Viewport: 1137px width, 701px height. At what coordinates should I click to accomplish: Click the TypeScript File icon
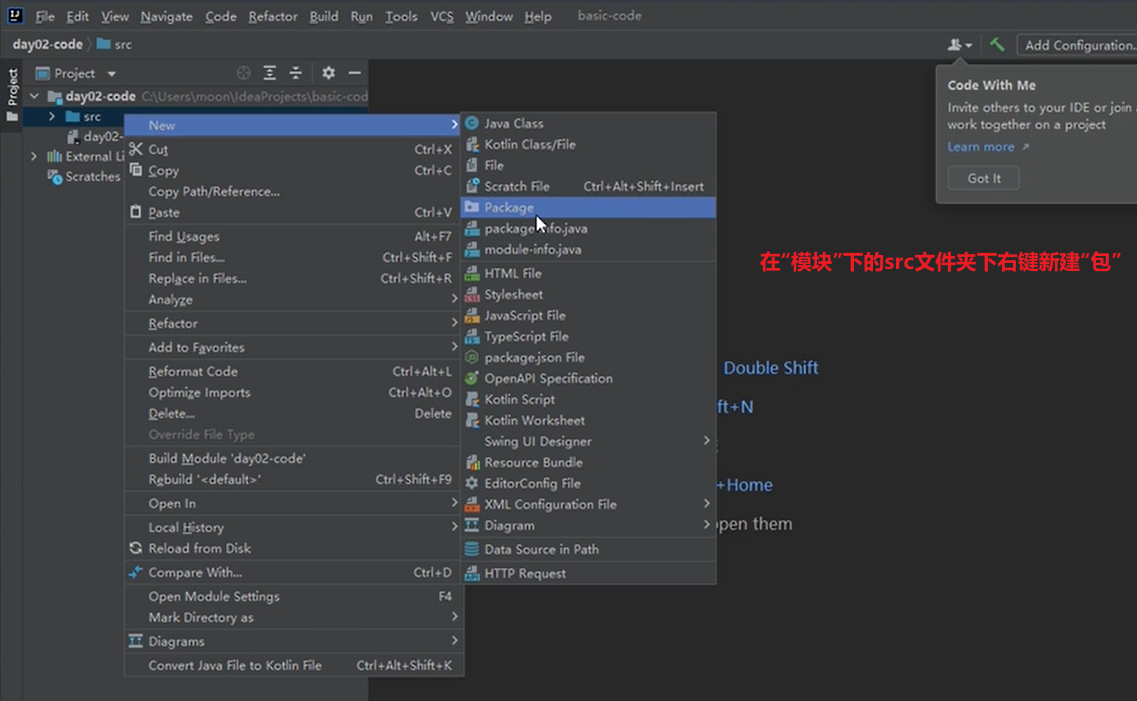472,336
